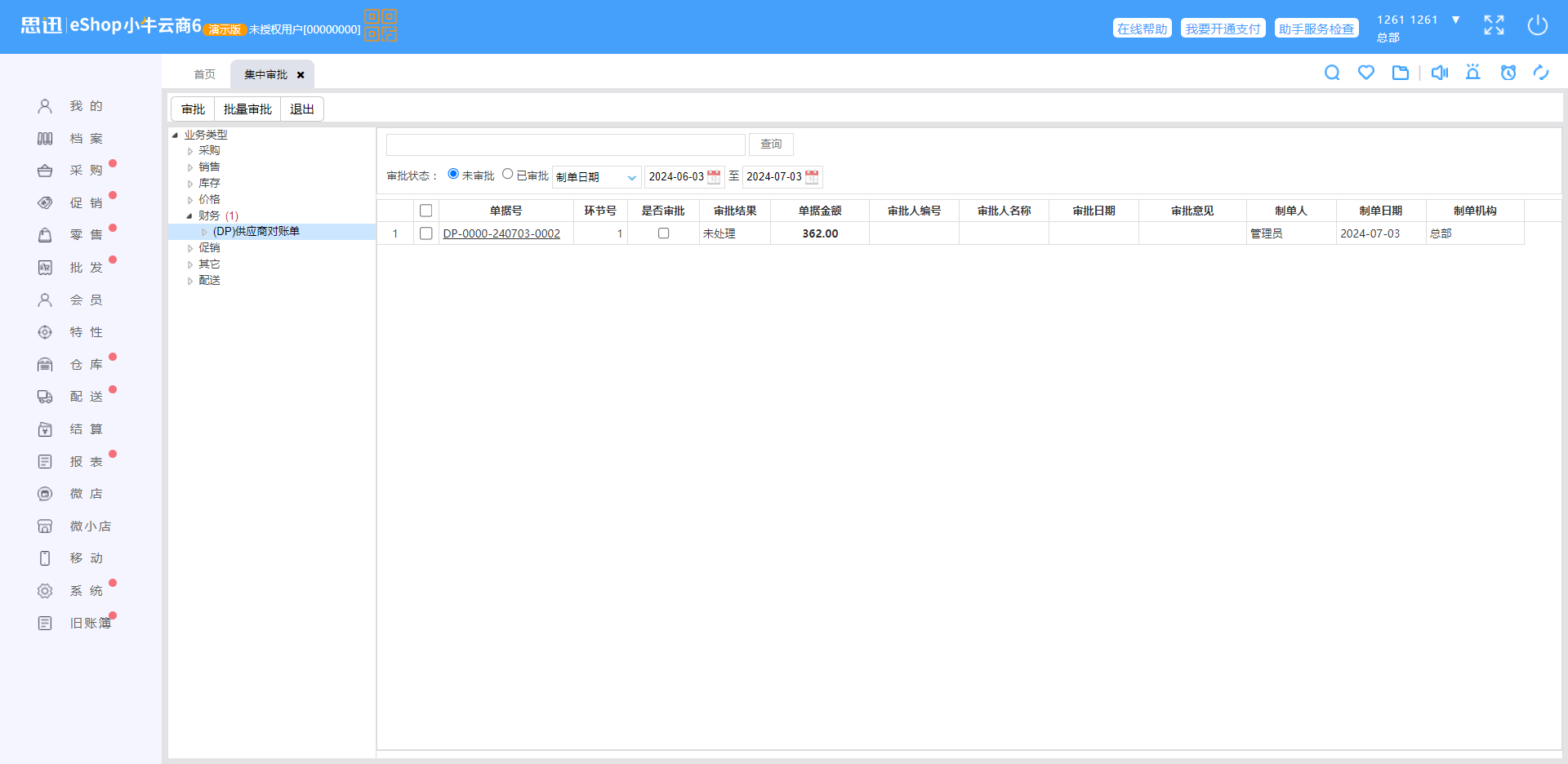Image resolution: width=1568 pixels, height=764 pixels.
Task: Toggle 是否审批 checkbox in first row
Action: point(663,233)
